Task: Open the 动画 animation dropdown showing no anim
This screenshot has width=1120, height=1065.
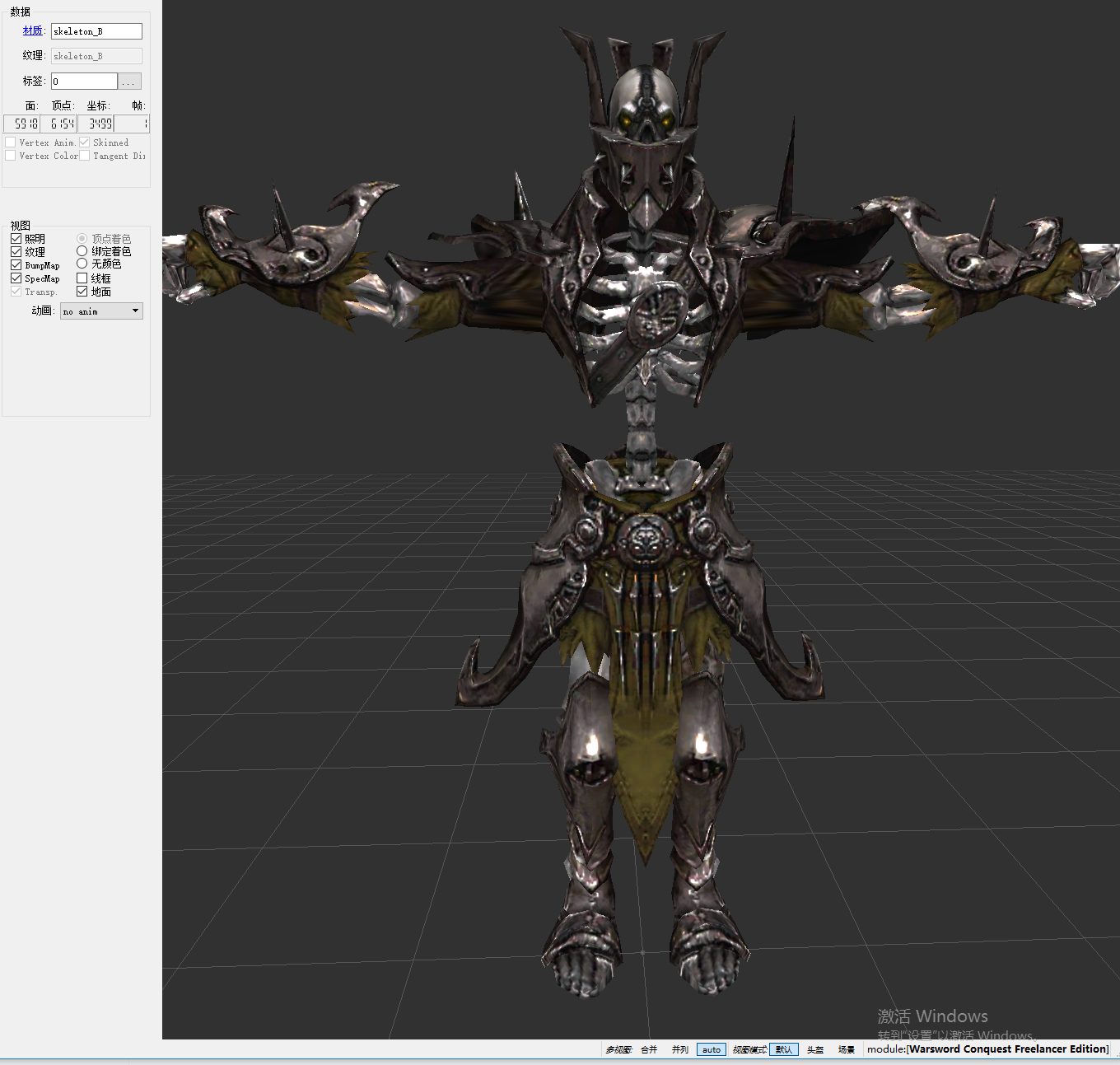Action: (x=101, y=311)
